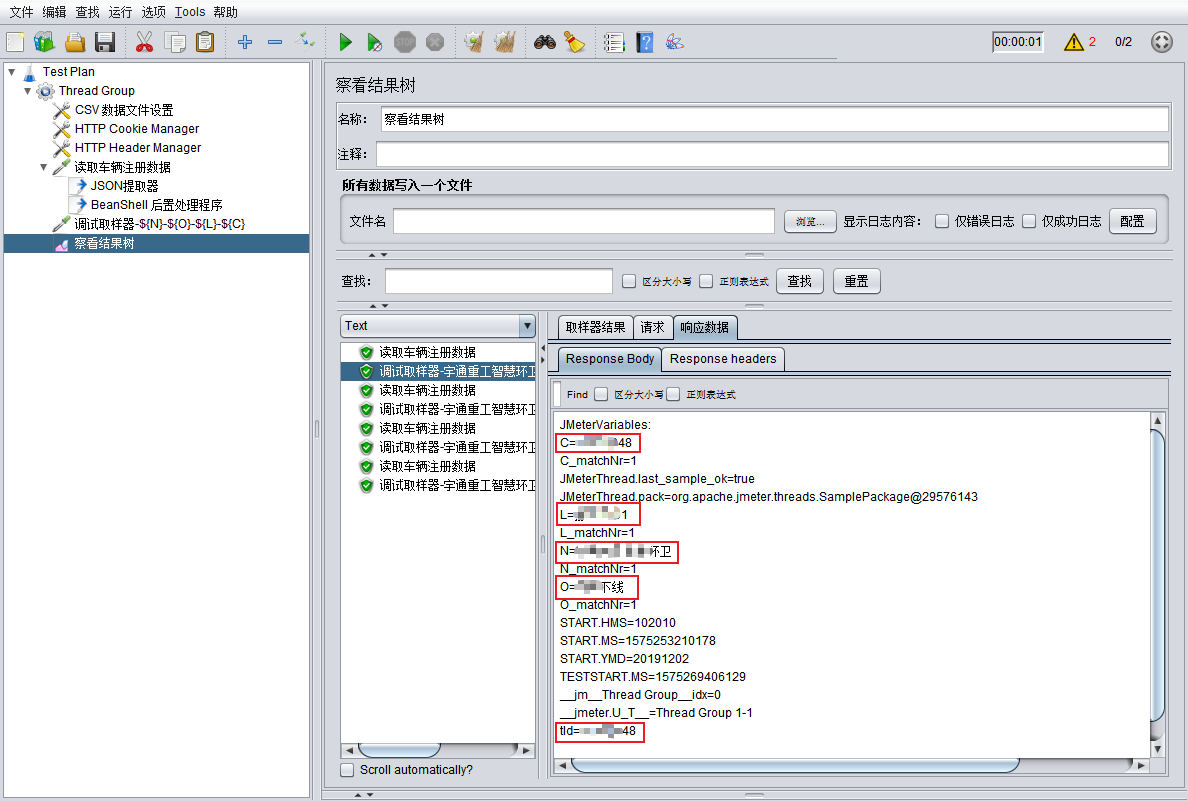This screenshot has height=801, width=1188.
Task: Select CSV 数据文件设置 tree item
Action: pyautogui.click(x=123, y=111)
